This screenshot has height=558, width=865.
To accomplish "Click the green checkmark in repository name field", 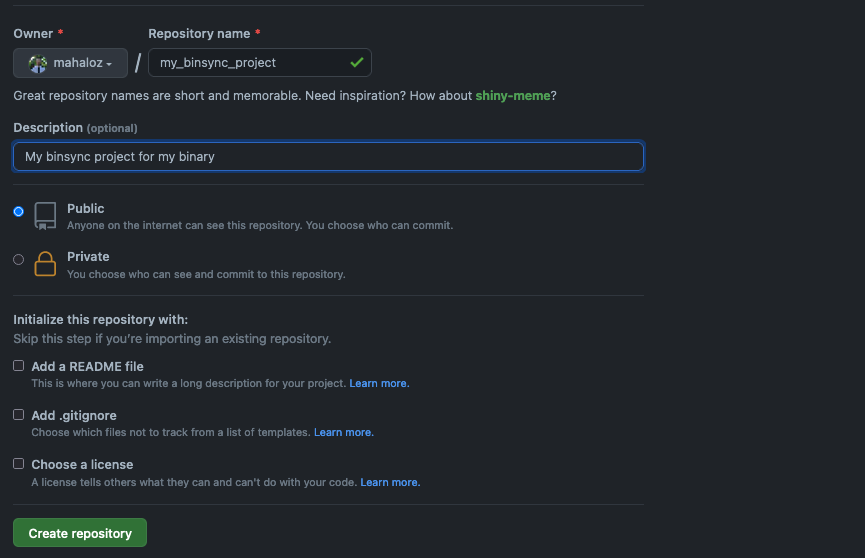I will tap(356, 63).
